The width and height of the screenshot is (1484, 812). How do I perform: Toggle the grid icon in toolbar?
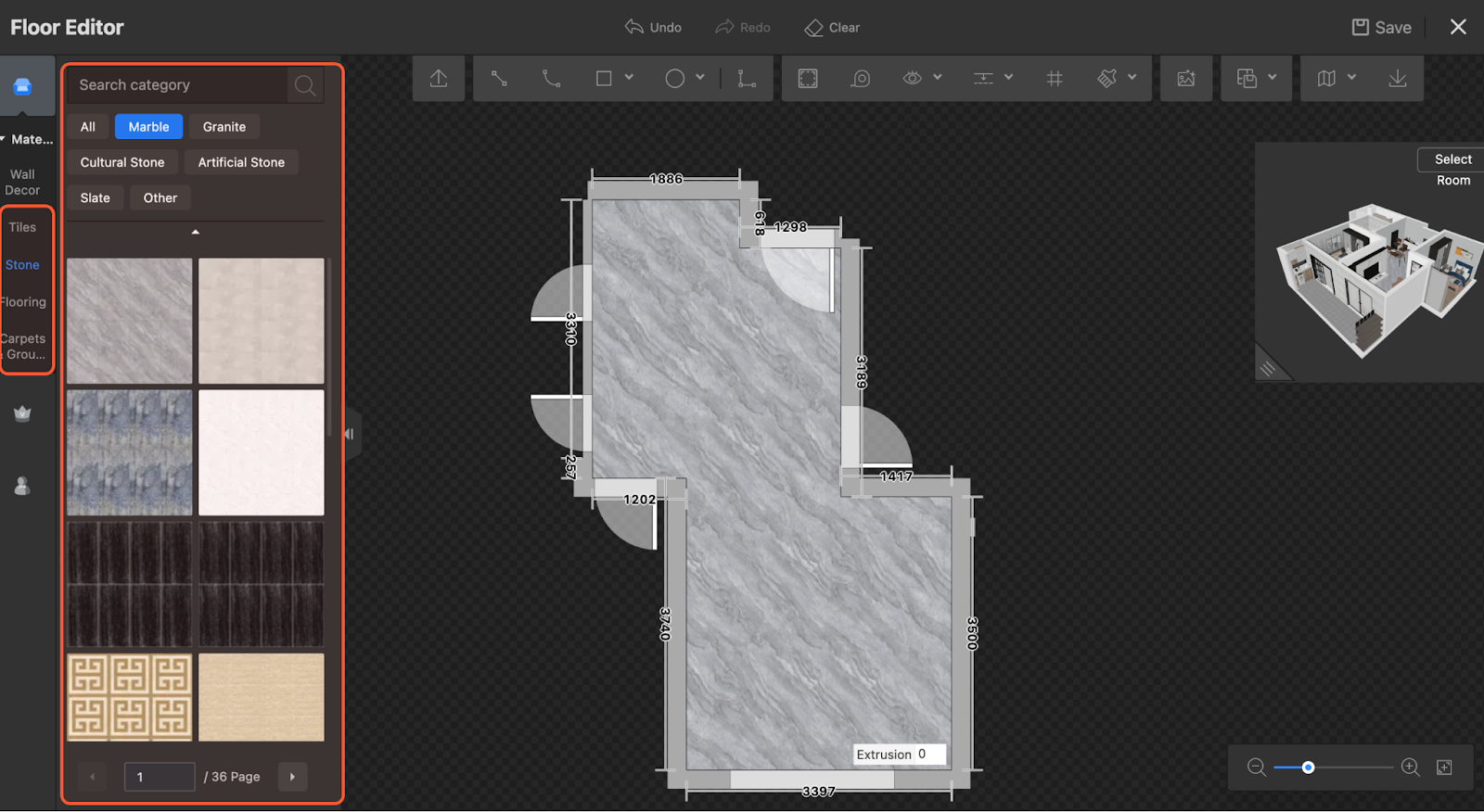click(x=1055, y=79)
